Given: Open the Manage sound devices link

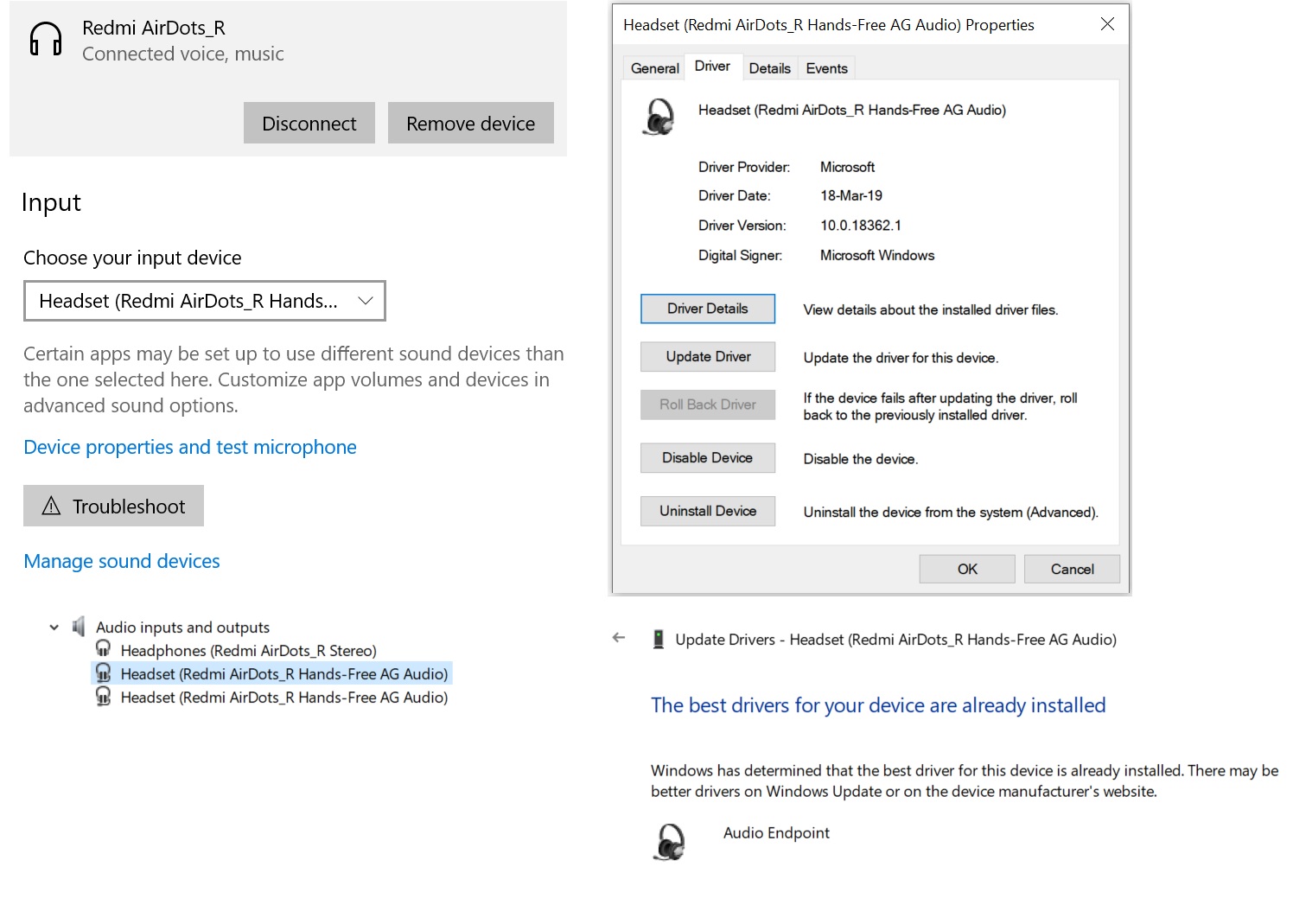Looking at the screenshot, I should pyautogui.click(x=122, y=561).
